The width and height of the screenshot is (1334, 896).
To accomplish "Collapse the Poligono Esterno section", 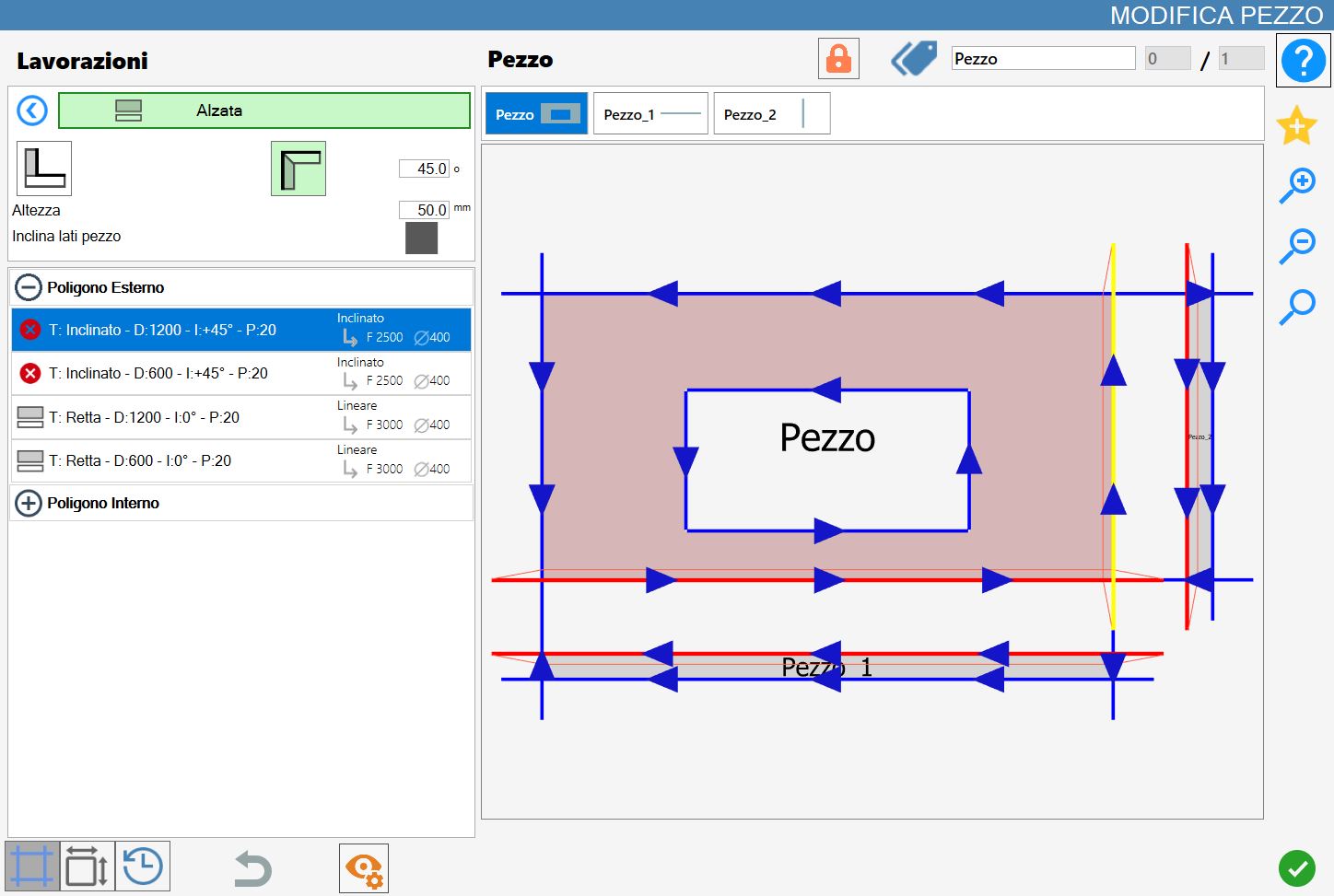I will coord(29,287).
